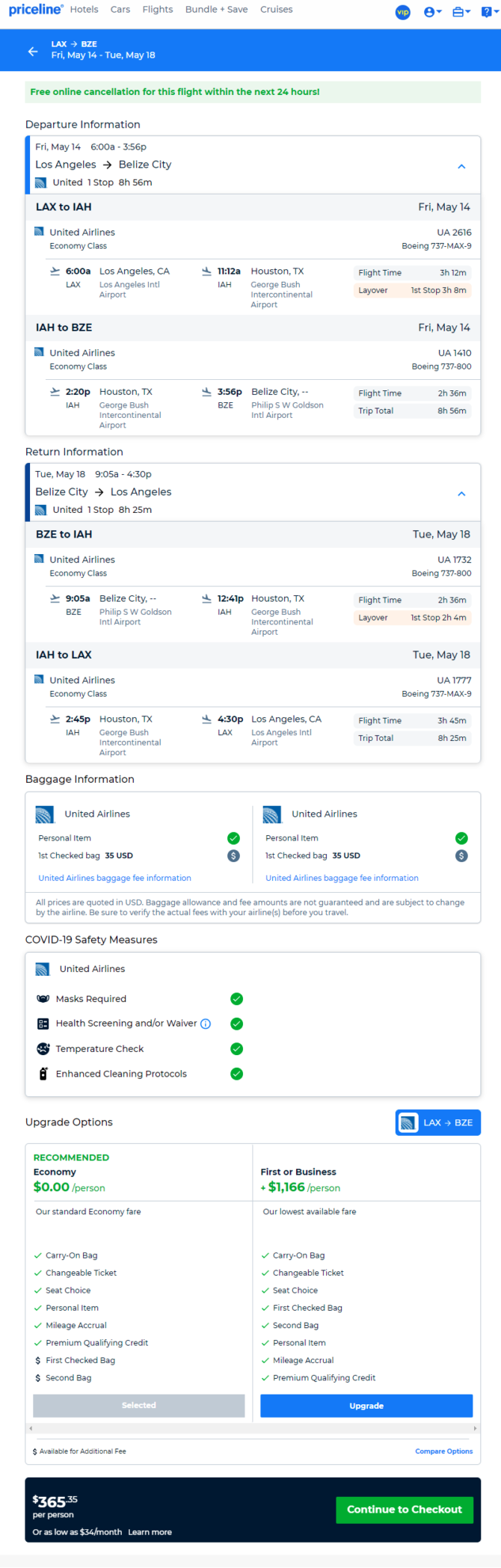Click the Enhanced Cleaning Protocols spray icon
This screenshot has height=1568, width=501.
(43, 1074)
